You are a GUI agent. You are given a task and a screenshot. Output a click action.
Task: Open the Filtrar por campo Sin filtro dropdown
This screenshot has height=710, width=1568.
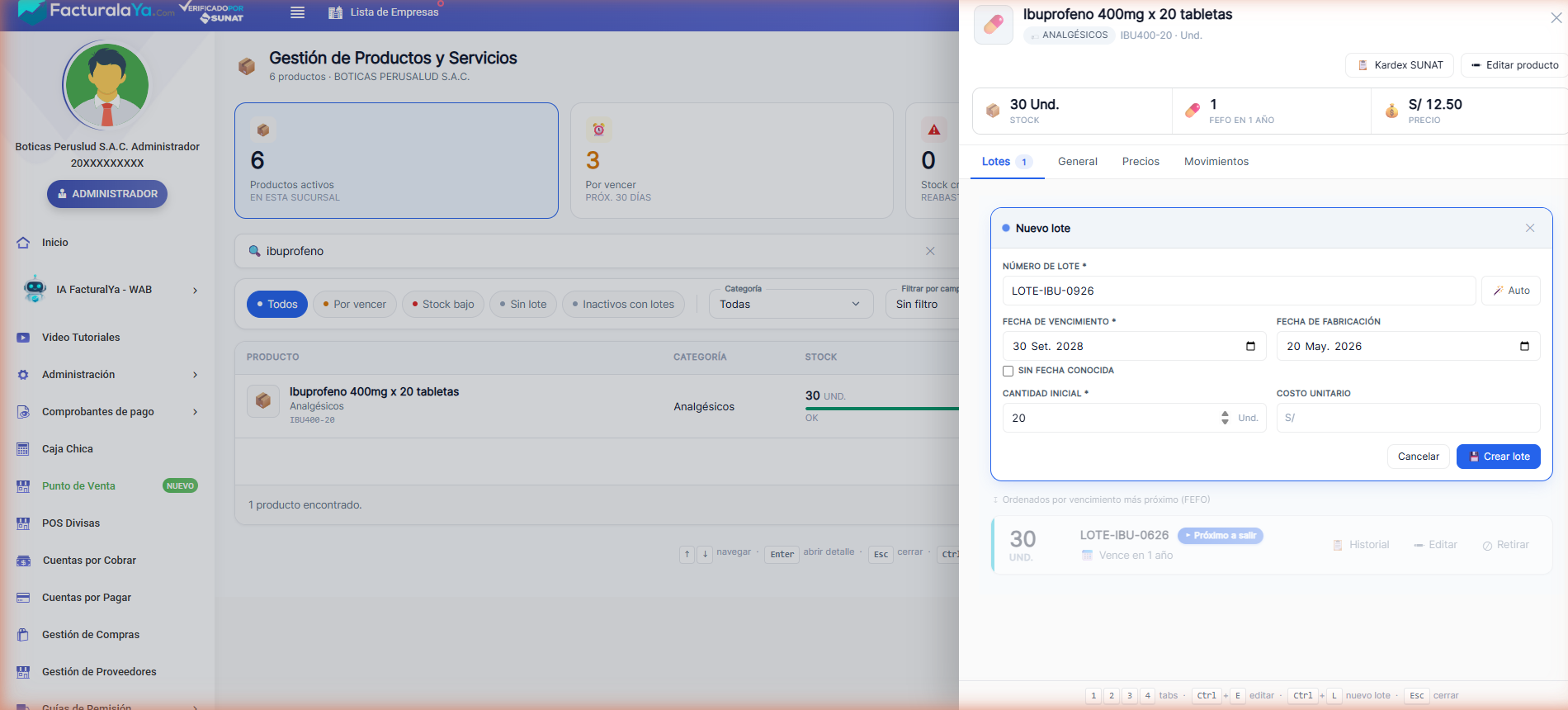922,304
